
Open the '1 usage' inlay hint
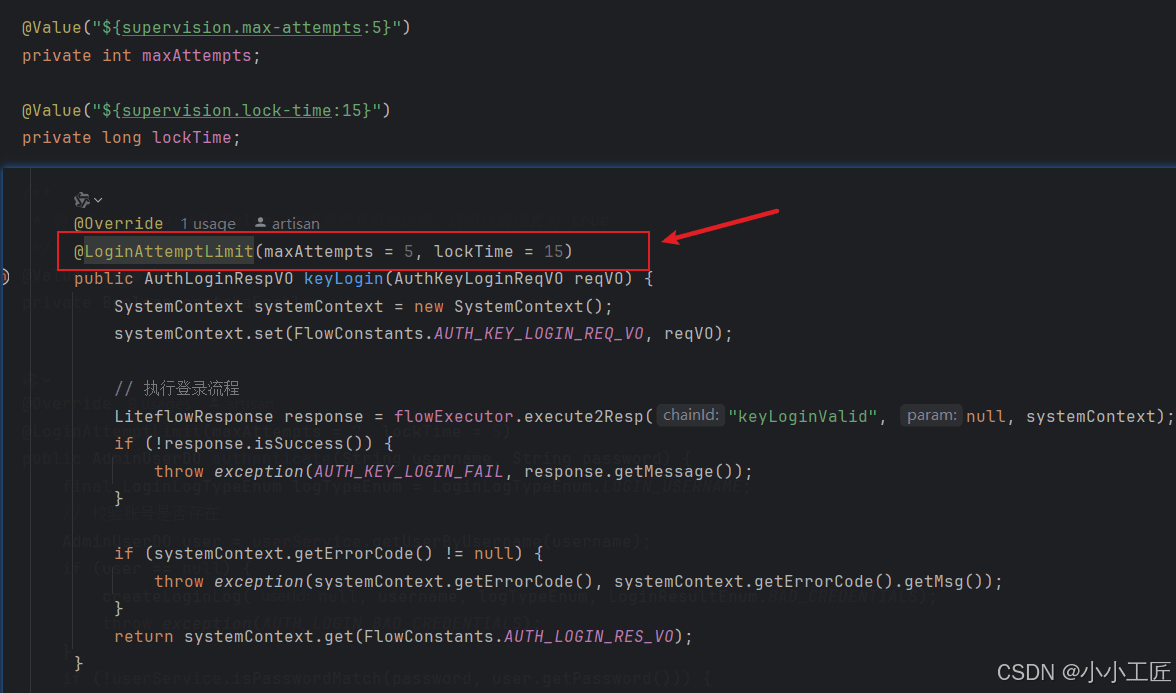click(208, 224)
